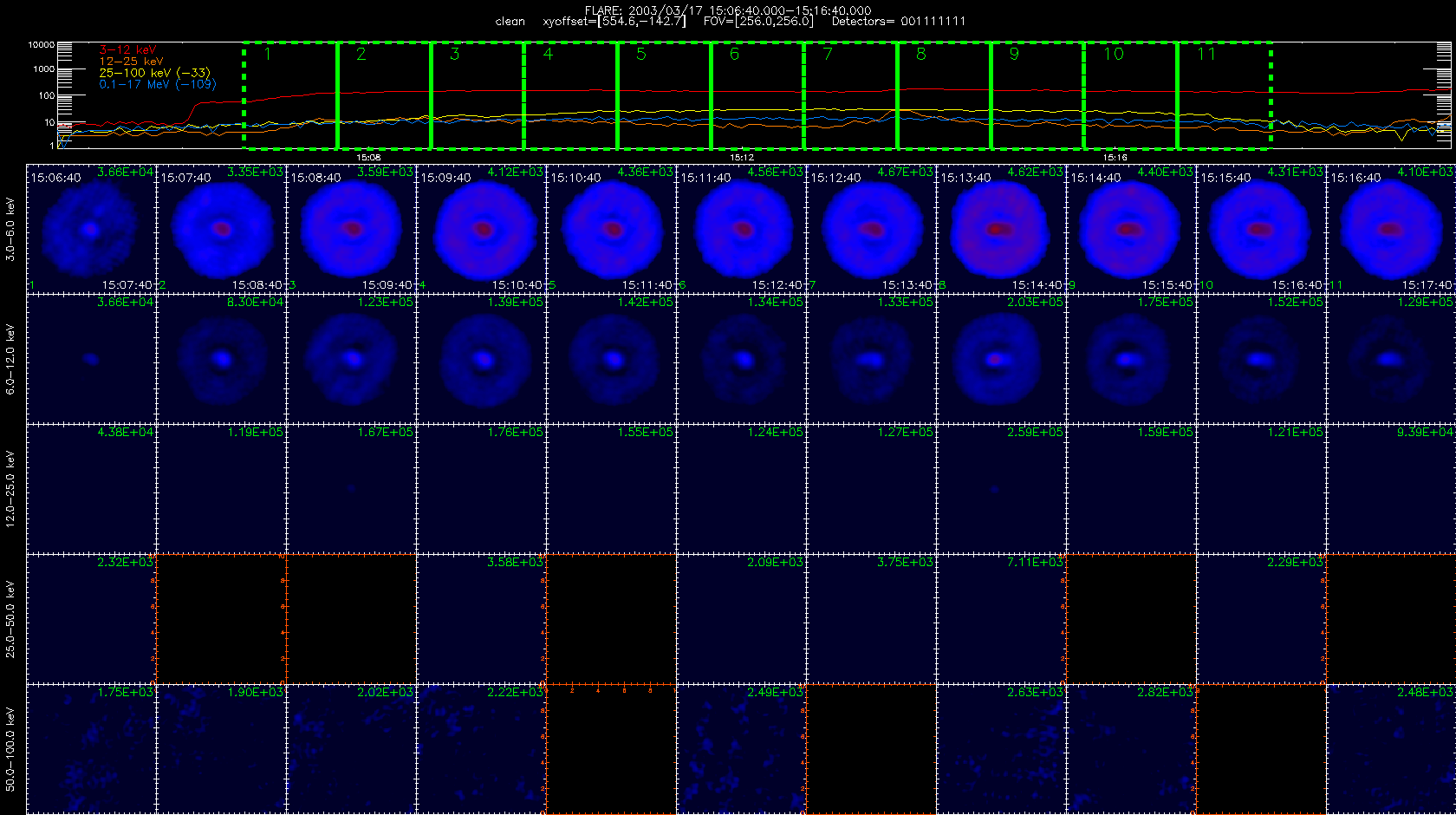The width and height of the screenshot is (1456, 815).
Task: Click the 15:08 time axis tick label
Action: click(x=368, y=158)
